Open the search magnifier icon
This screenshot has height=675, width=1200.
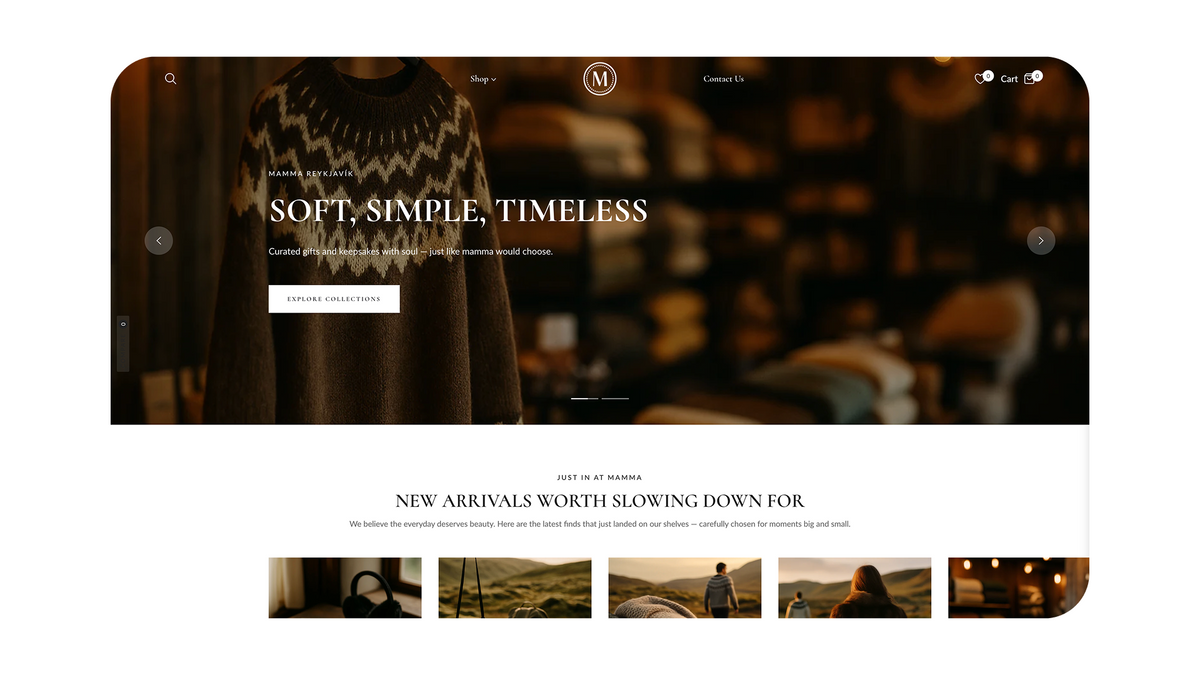pos(170,79)
